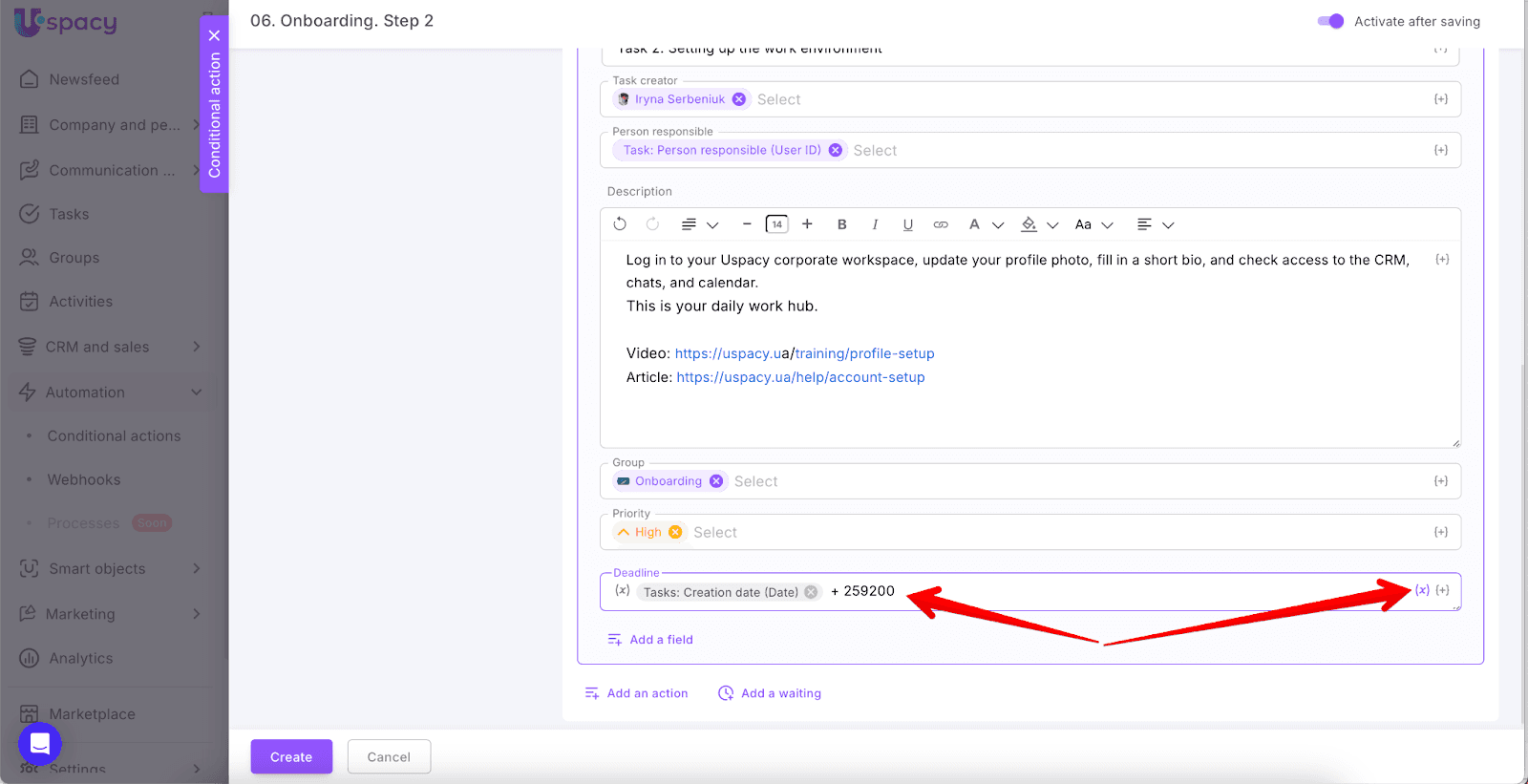1528x784 pixels.
Task: Click the Undo icon in description toolbar
Action: (x=620, y=224)
